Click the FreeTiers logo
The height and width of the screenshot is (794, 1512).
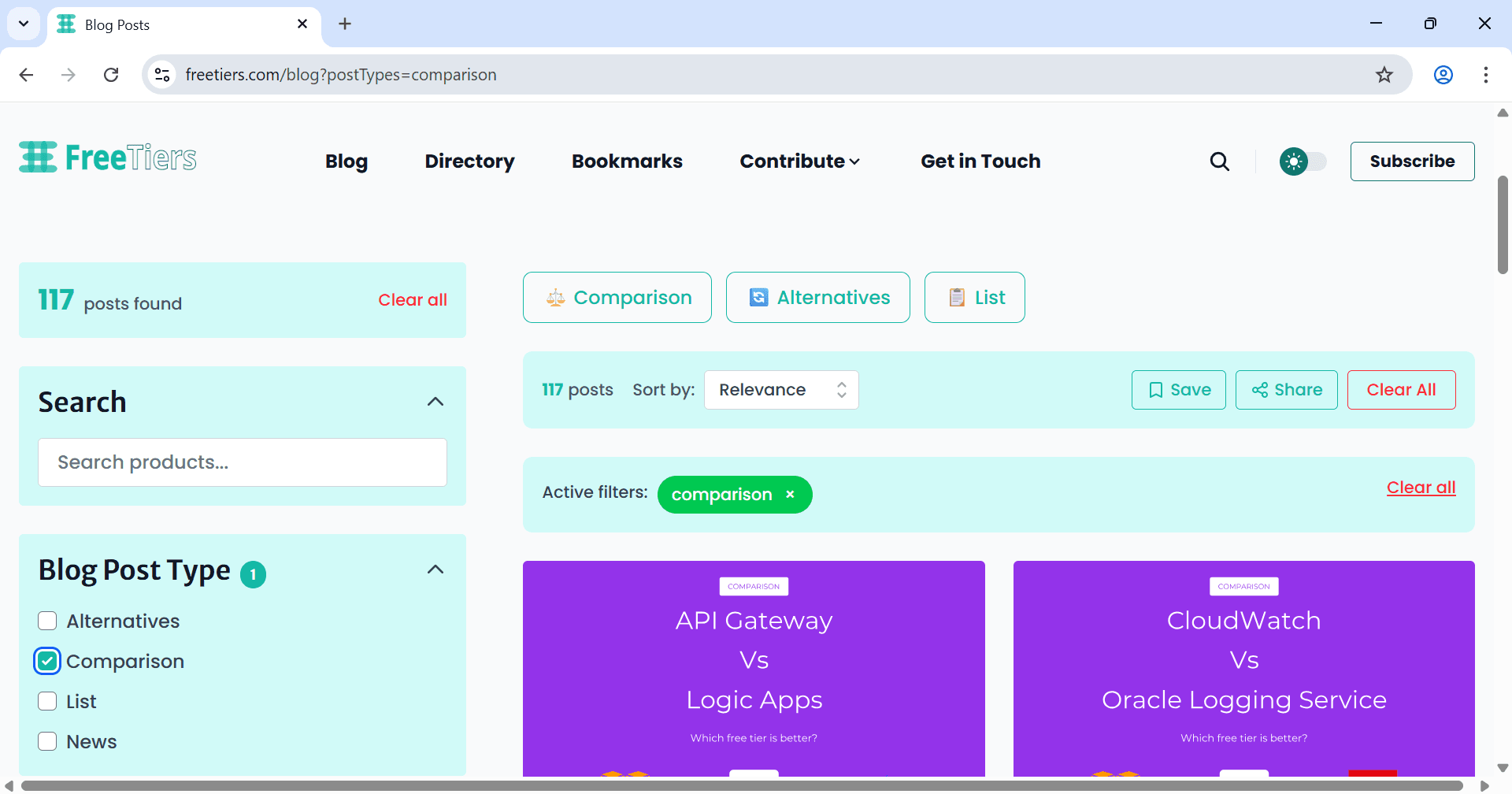108,158
